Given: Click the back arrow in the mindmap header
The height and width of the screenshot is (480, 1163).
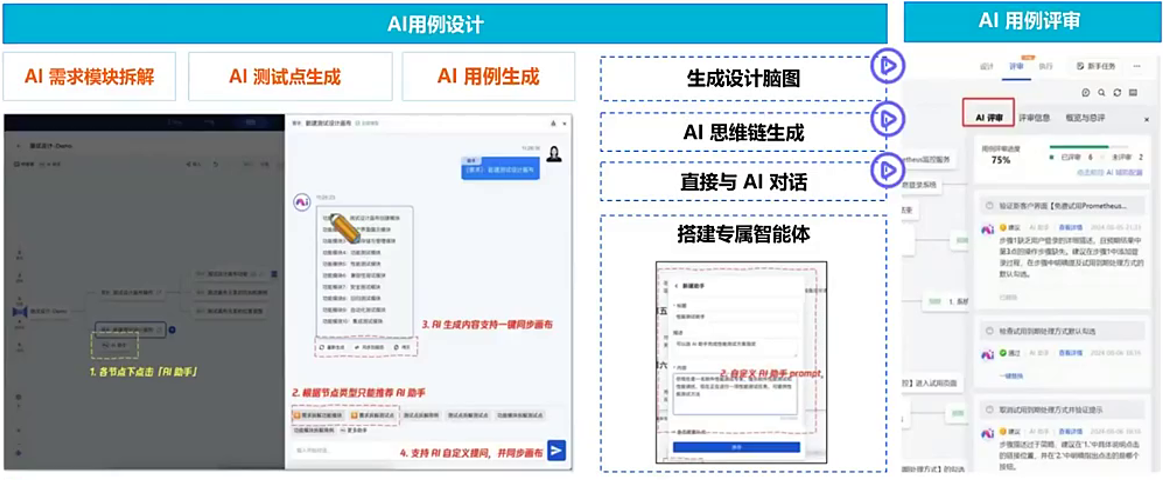Looking at the screenshot, I should tap(18, 146).
